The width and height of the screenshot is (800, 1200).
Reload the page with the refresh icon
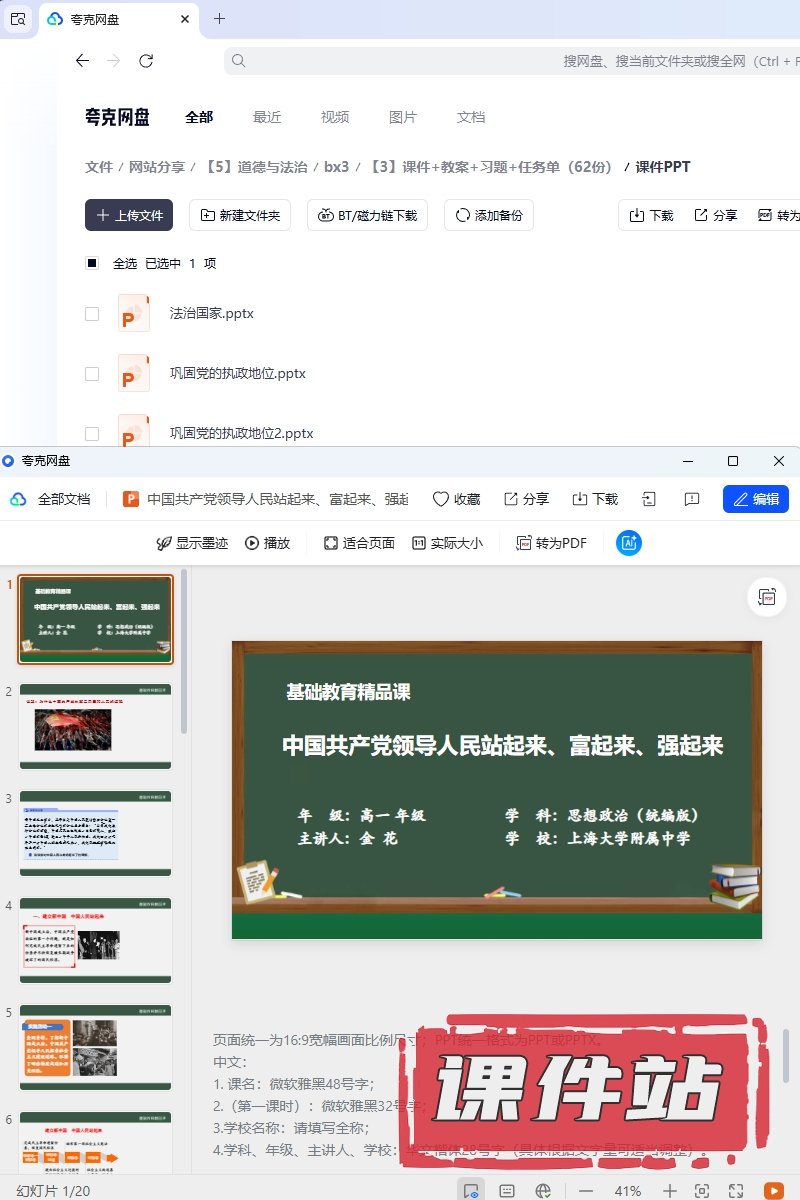click(x=146, y=61)
